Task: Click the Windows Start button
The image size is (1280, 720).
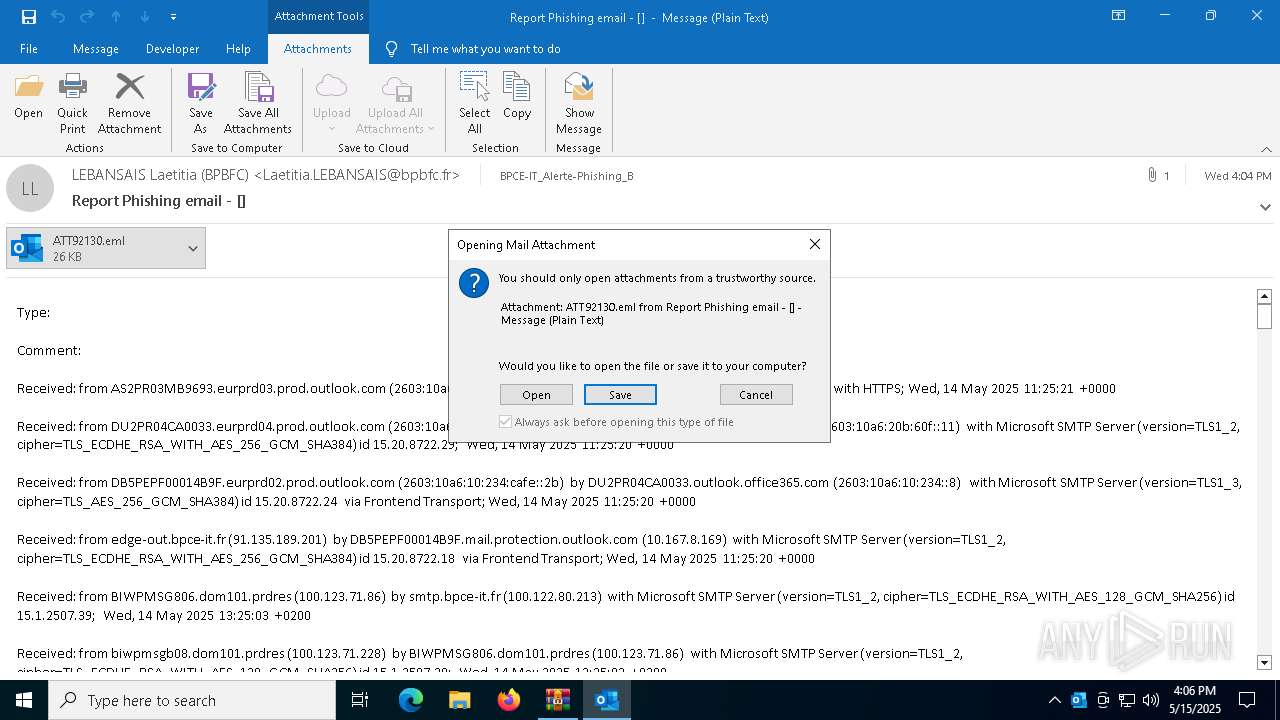Action: click(x=24, y=700)
